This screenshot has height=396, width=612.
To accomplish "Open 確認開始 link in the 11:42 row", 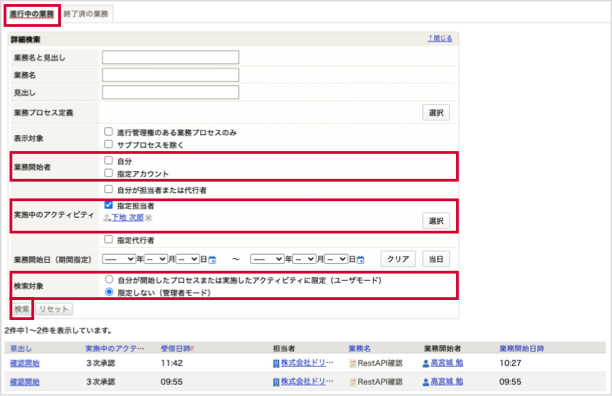I will pos(25,364).
